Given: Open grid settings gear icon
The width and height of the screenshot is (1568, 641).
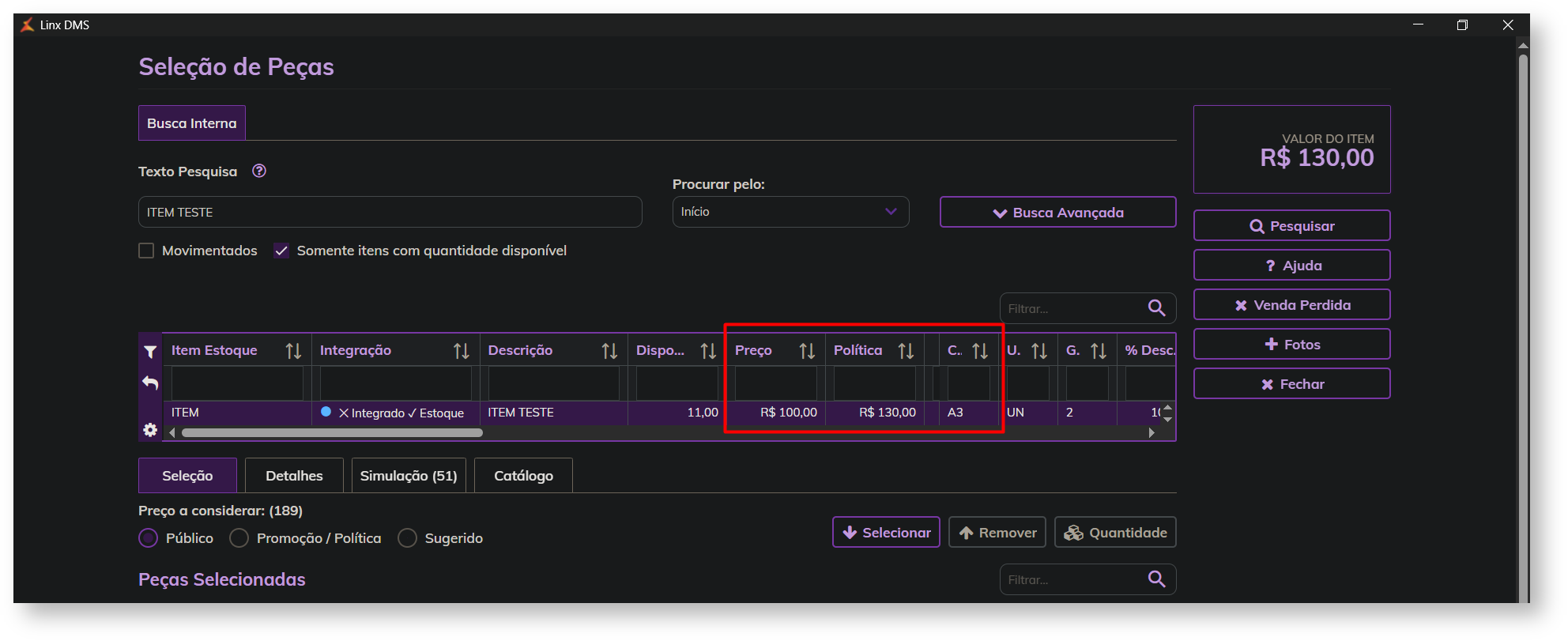Looking at the screenshot, I should tap(150, 430).
